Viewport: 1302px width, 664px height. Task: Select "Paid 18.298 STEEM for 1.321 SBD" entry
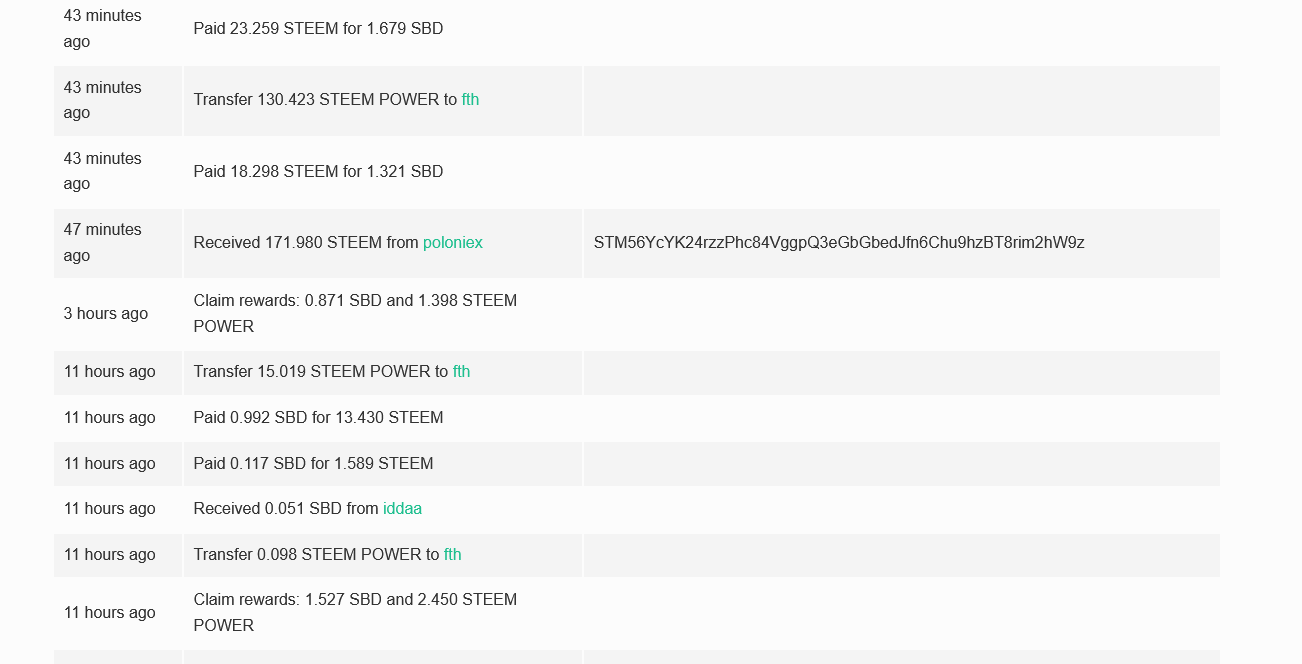click(x=318, y=172)
